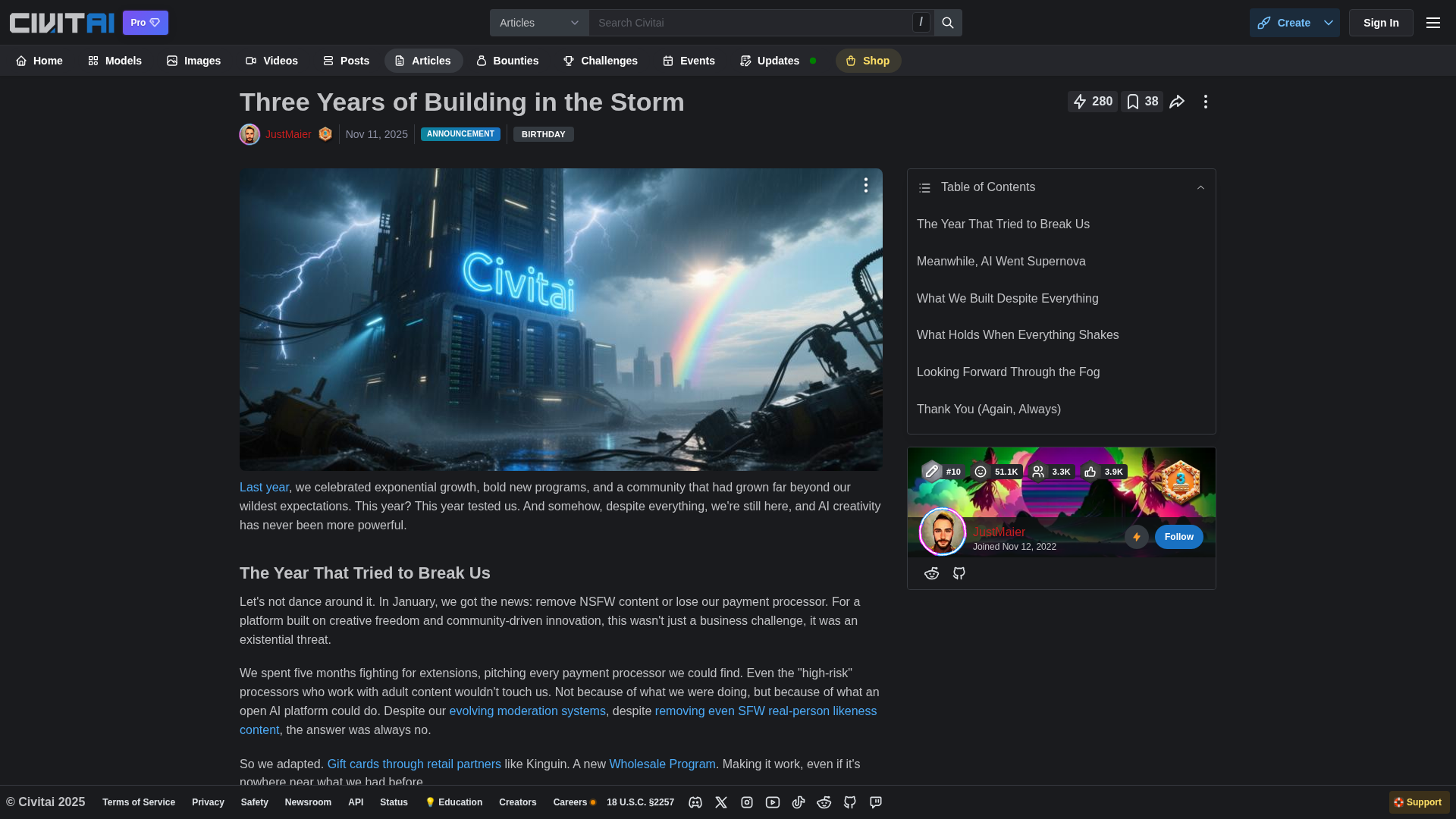Screen dimensions: 1456x819
Task: Share the article via arrow icon
Action: (1177, 102)
